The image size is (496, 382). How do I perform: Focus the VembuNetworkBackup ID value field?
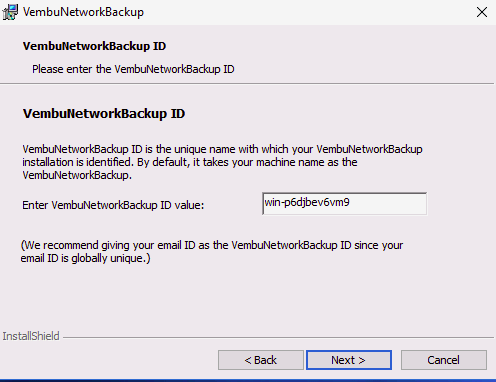(344, 204)
